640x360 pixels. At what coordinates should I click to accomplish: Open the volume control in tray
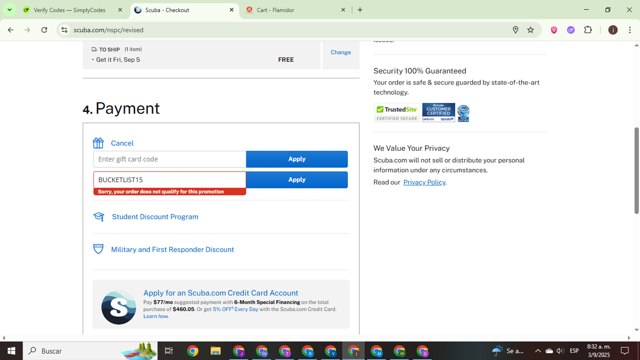click(x=560, y=351)
